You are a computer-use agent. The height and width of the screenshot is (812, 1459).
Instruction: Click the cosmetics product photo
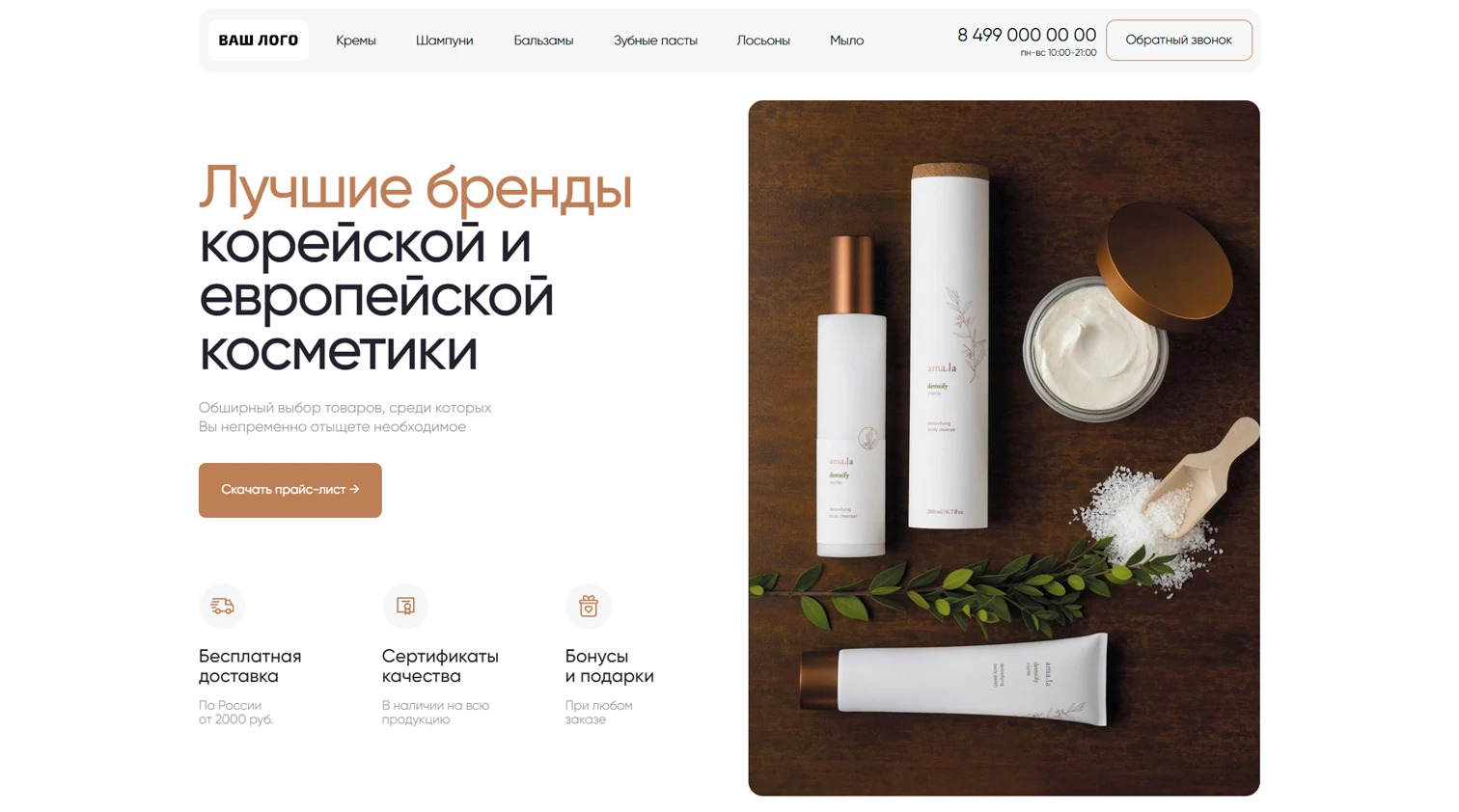pyautogui.click(x=1004, y=448)
